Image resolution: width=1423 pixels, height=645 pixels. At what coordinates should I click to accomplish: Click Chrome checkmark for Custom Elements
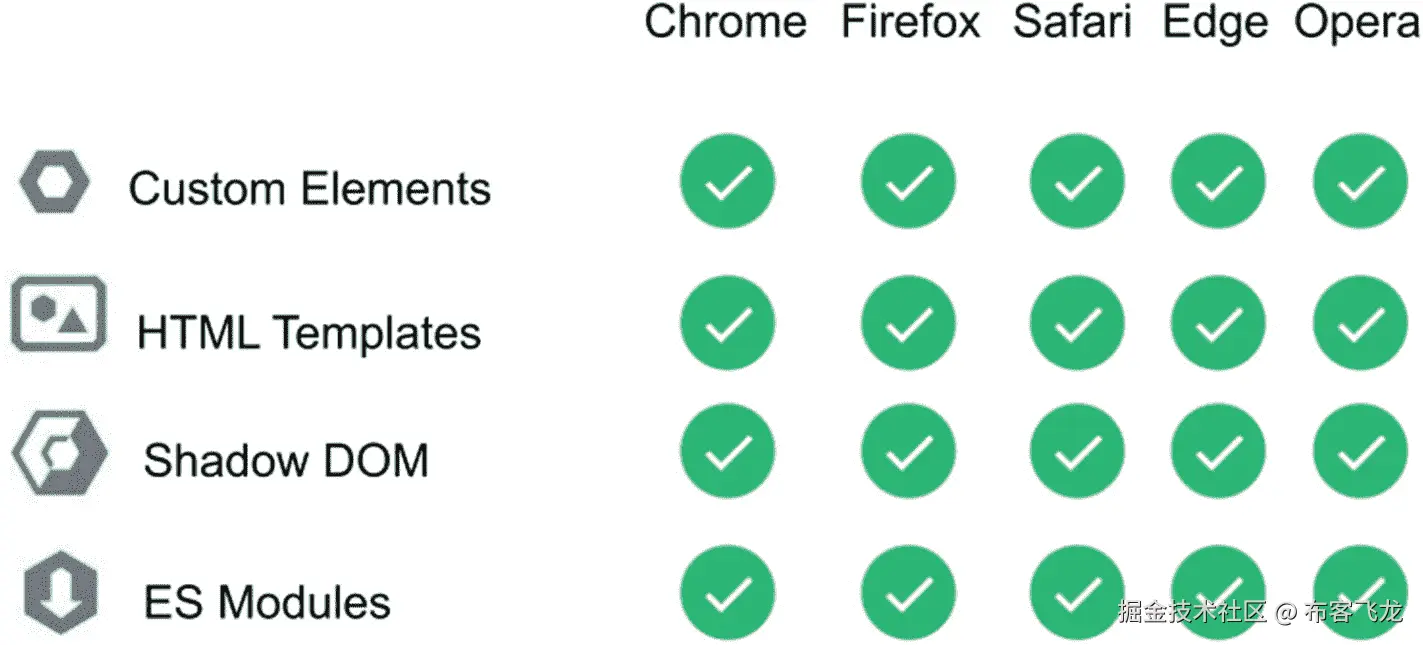point(727,183)
